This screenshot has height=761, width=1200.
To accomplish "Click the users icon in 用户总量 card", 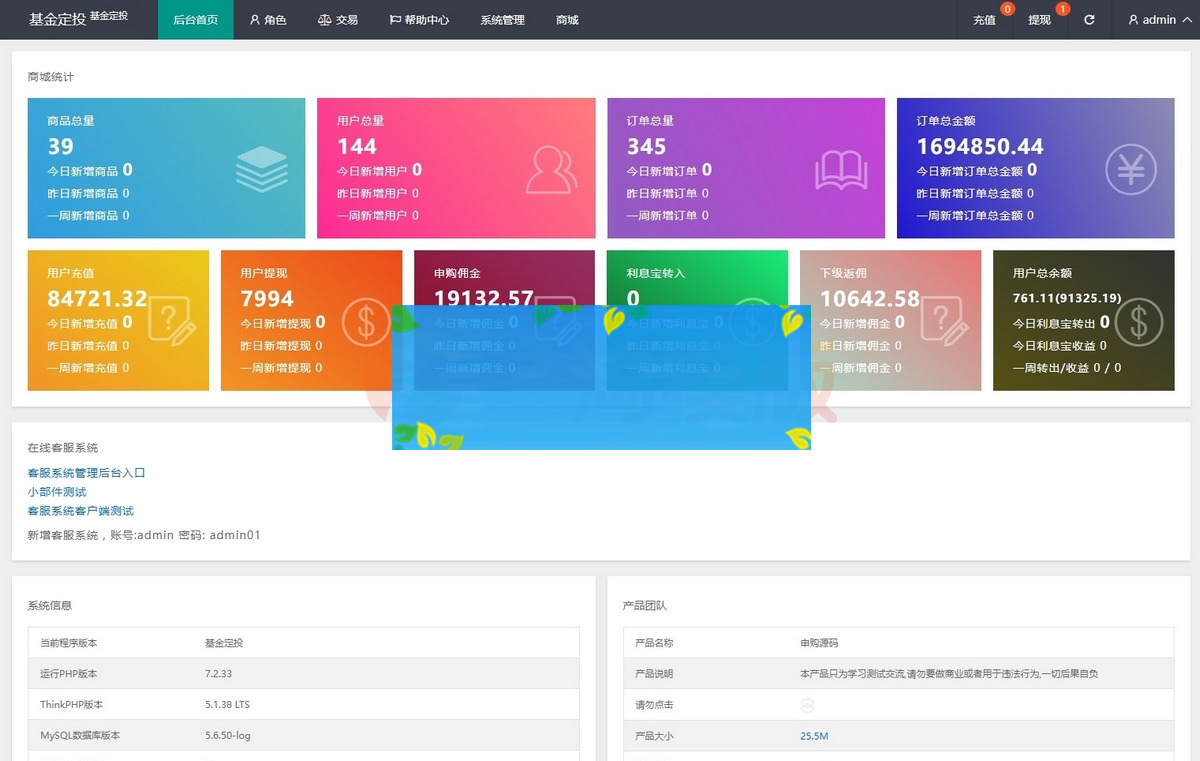I will (551, 169).
